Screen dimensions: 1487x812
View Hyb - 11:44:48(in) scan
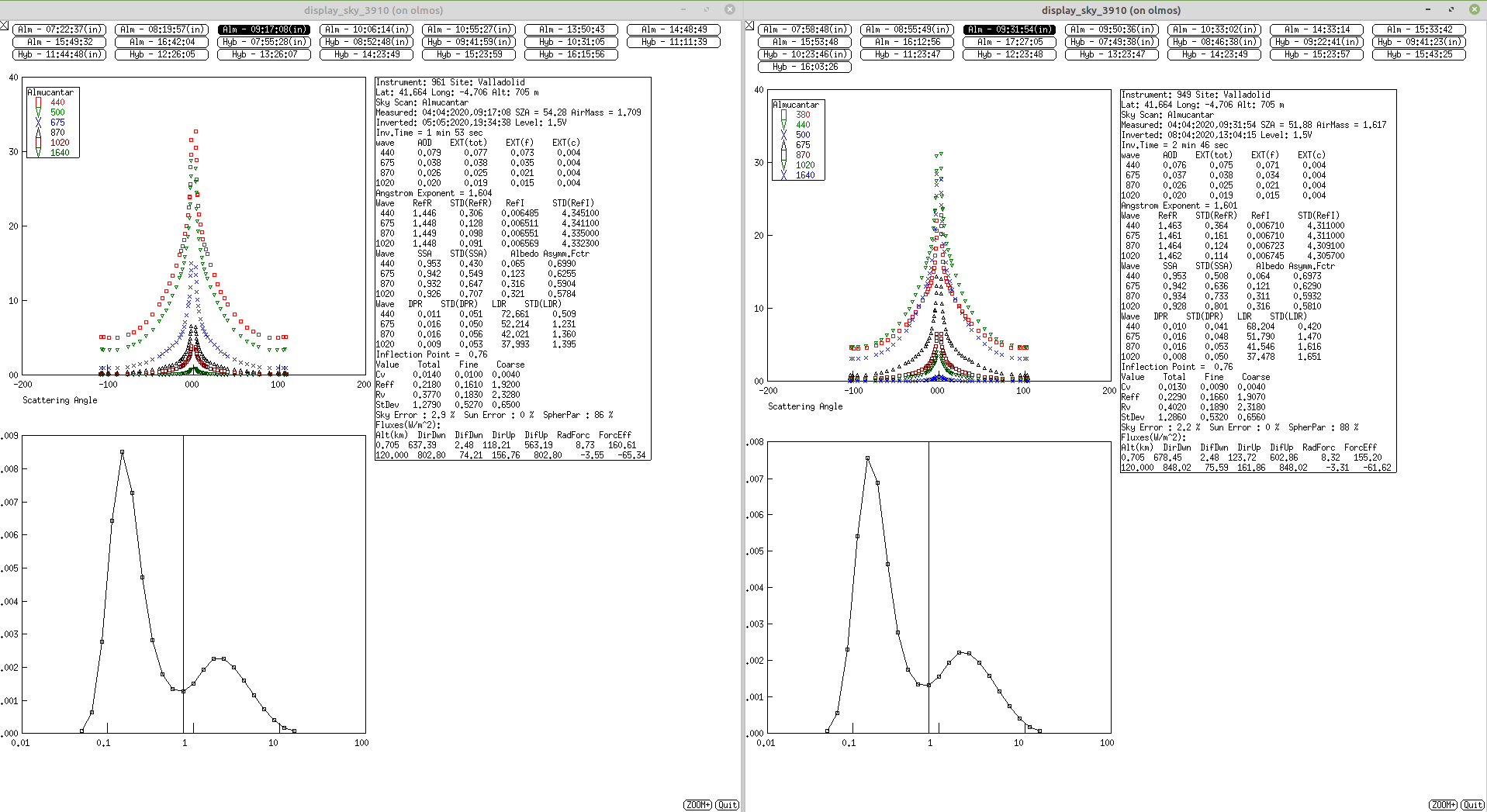(60, 54)
